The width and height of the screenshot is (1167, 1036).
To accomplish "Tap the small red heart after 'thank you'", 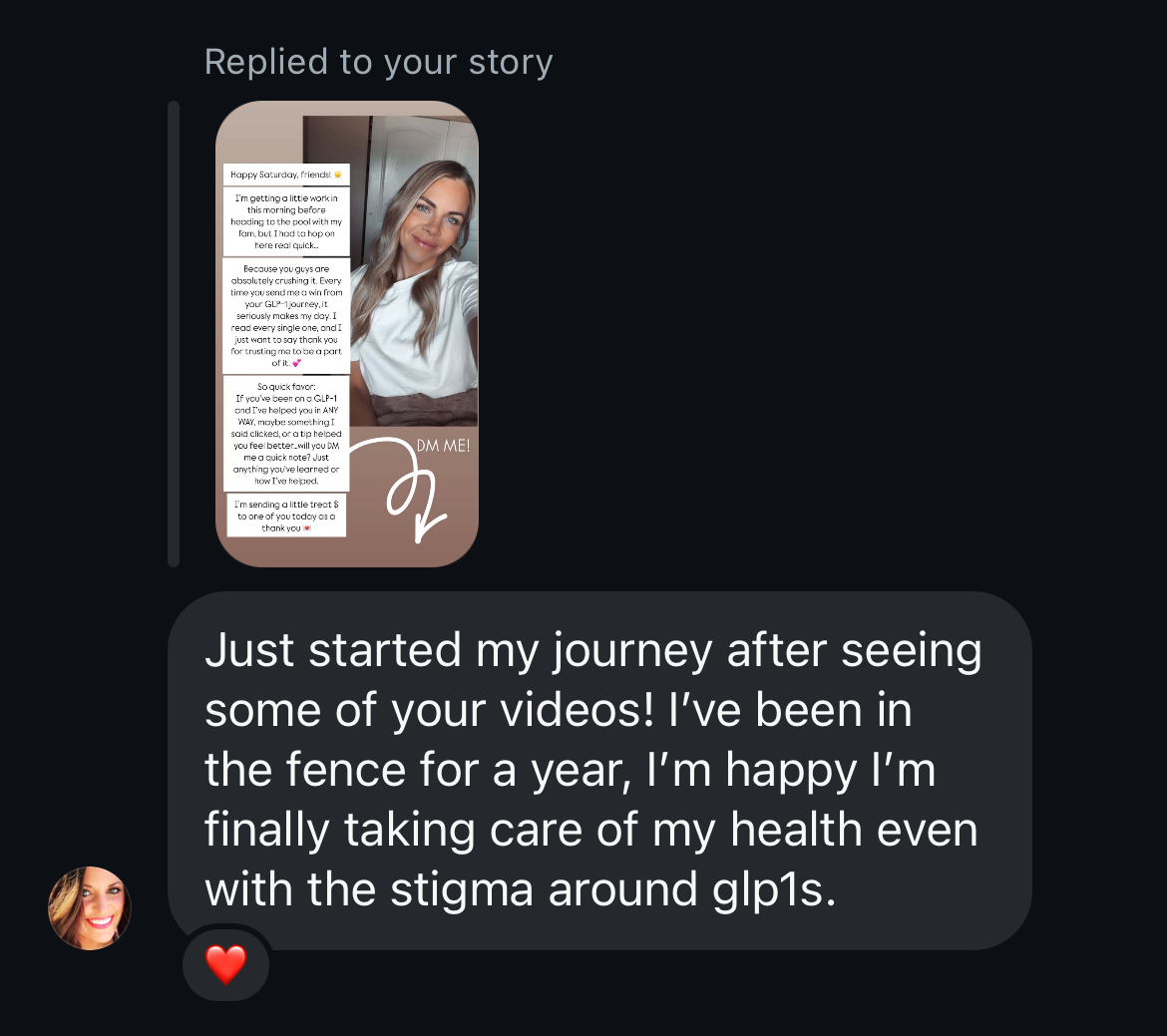I will coord(306,528).
